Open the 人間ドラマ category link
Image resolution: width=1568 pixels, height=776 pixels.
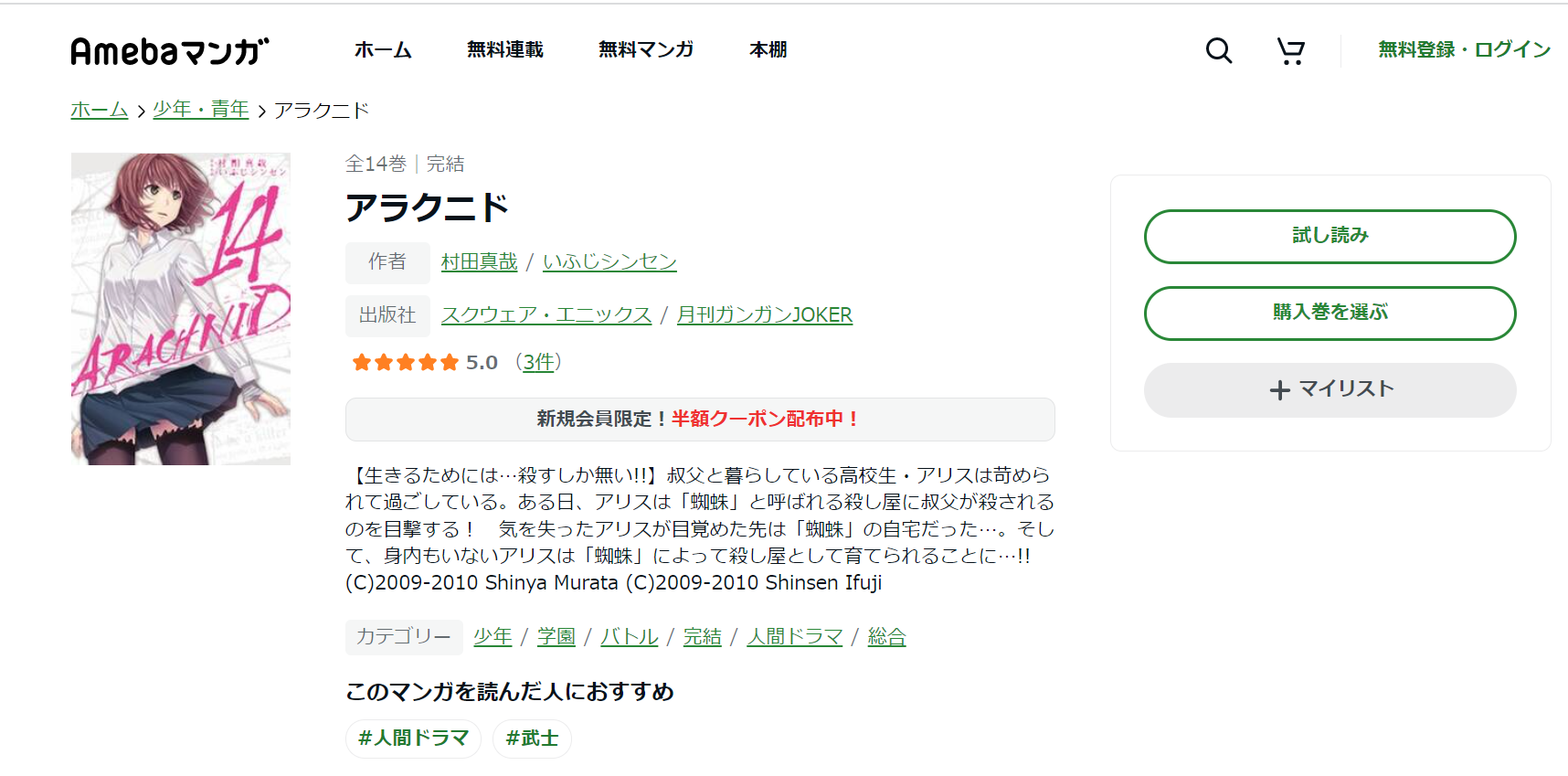(x=795, y=636)
